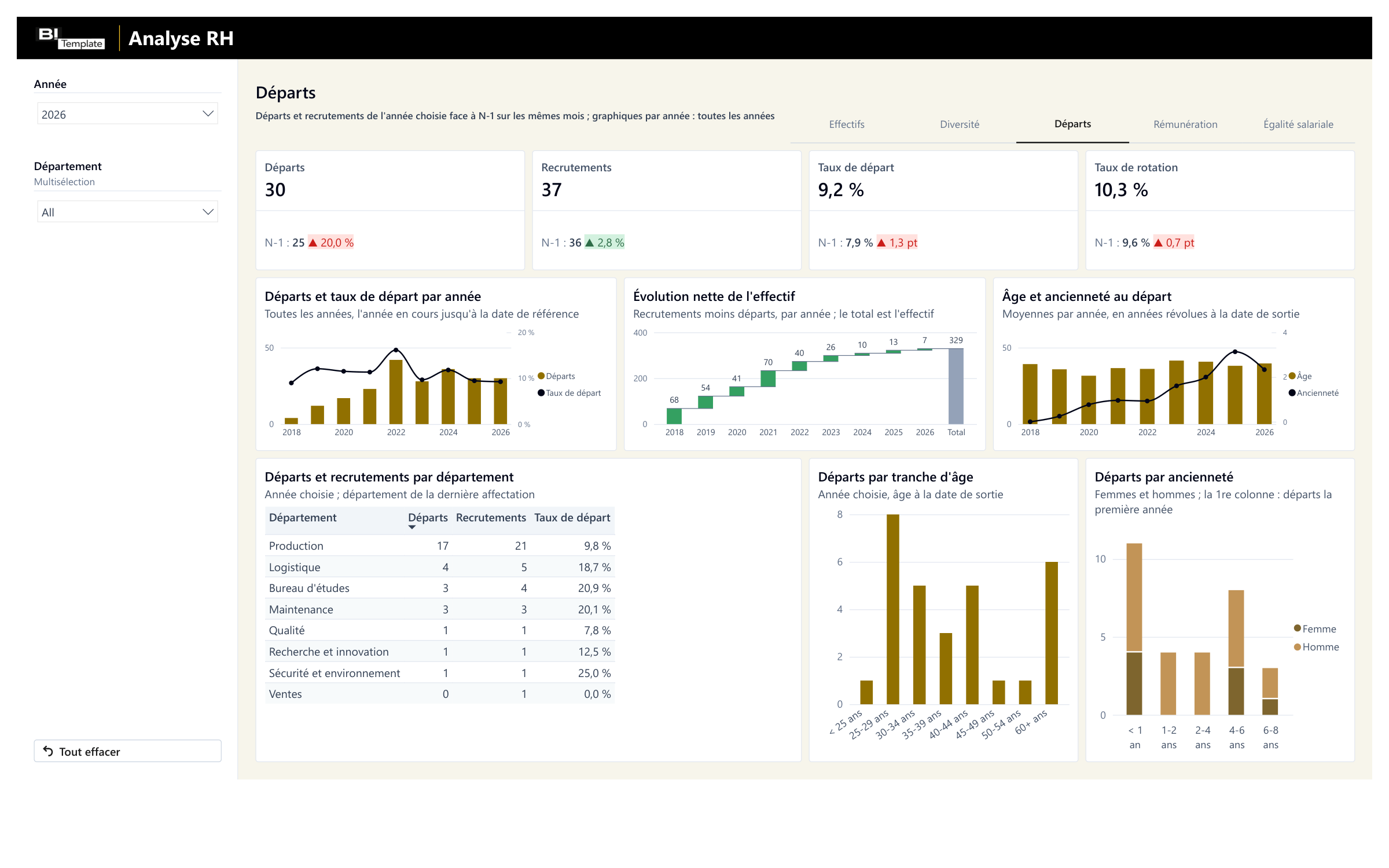This screenshot has width=1389, height=868.
Task: Click the 2022 bar in Départs par année chart
Action: coord(396,392)
